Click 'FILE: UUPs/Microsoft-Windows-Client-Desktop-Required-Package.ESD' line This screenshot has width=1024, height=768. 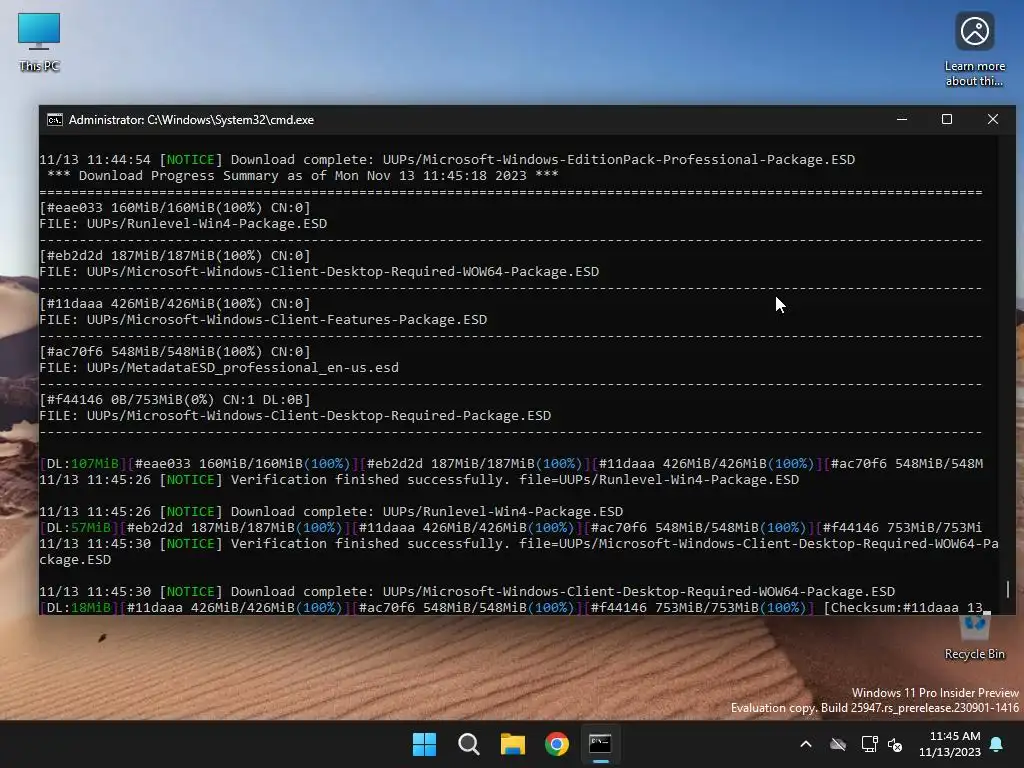pyautogui.click(x=295, y=415)
